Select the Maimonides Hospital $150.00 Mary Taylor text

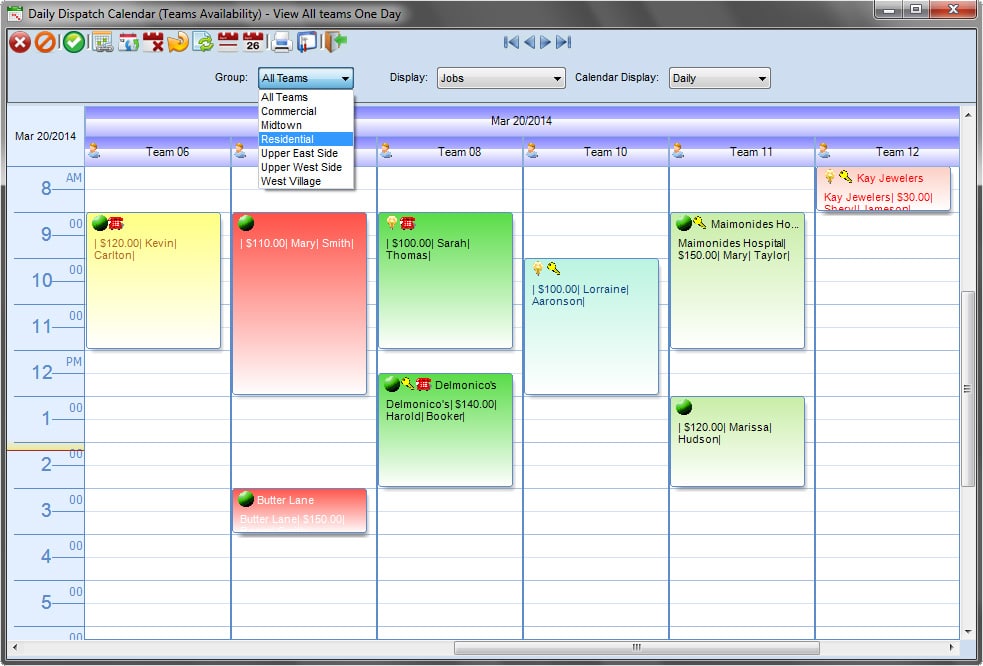(733, 249)
